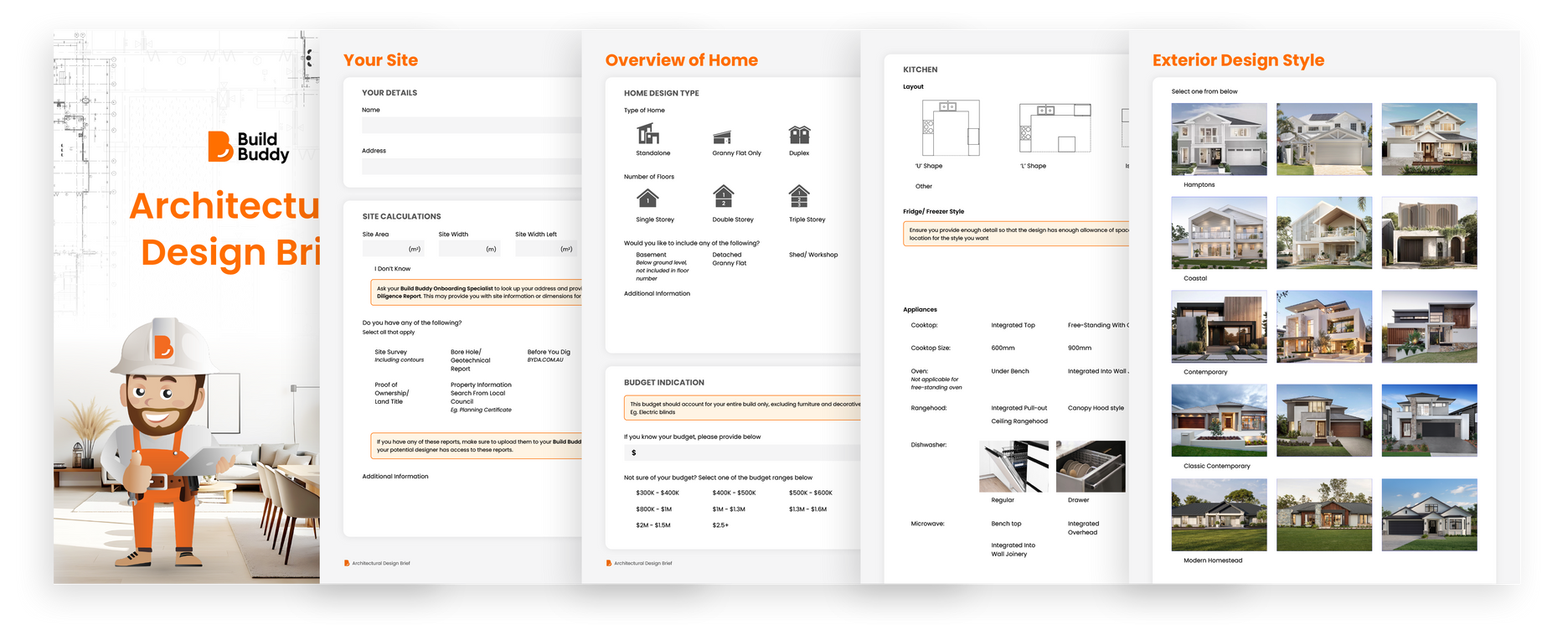Choose the Drawer dishwasher photo
This screenshot has height=625, width=1568.
coord(1091,467)
